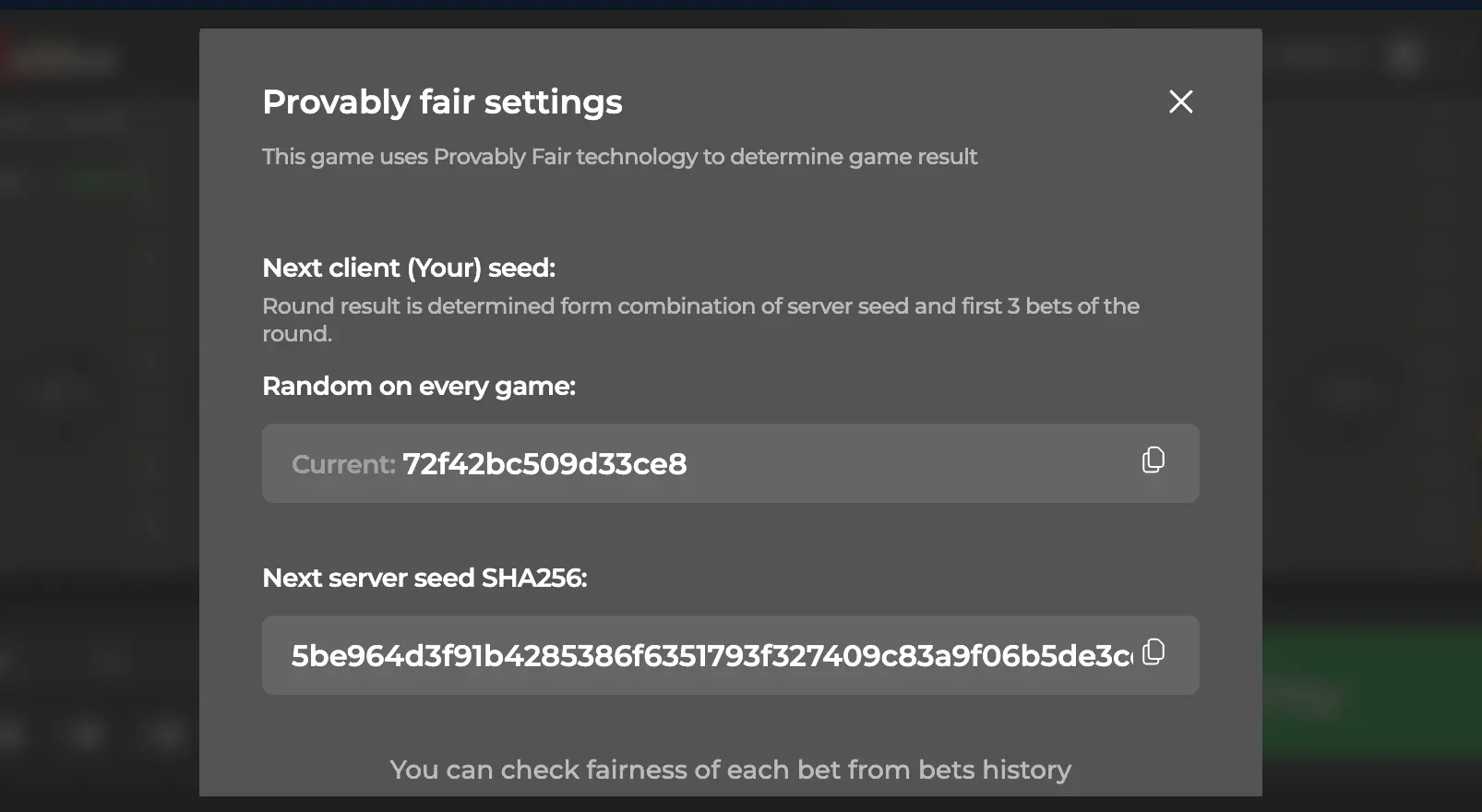
Task: Click the "Next server seed SHA256:" heading
Action: coord(424,578)
